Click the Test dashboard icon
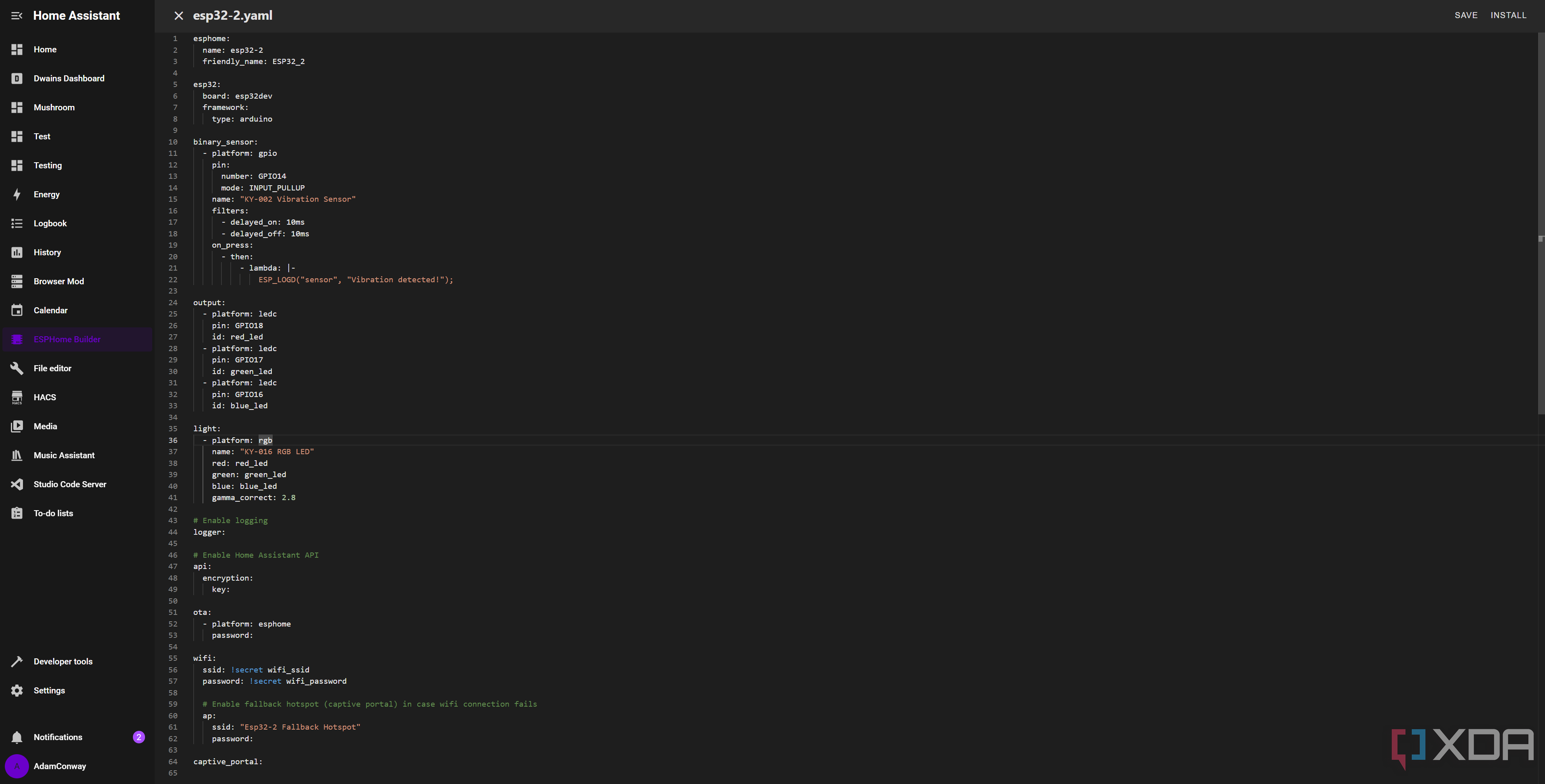The image size is (1545, 784). click(17, 136)
